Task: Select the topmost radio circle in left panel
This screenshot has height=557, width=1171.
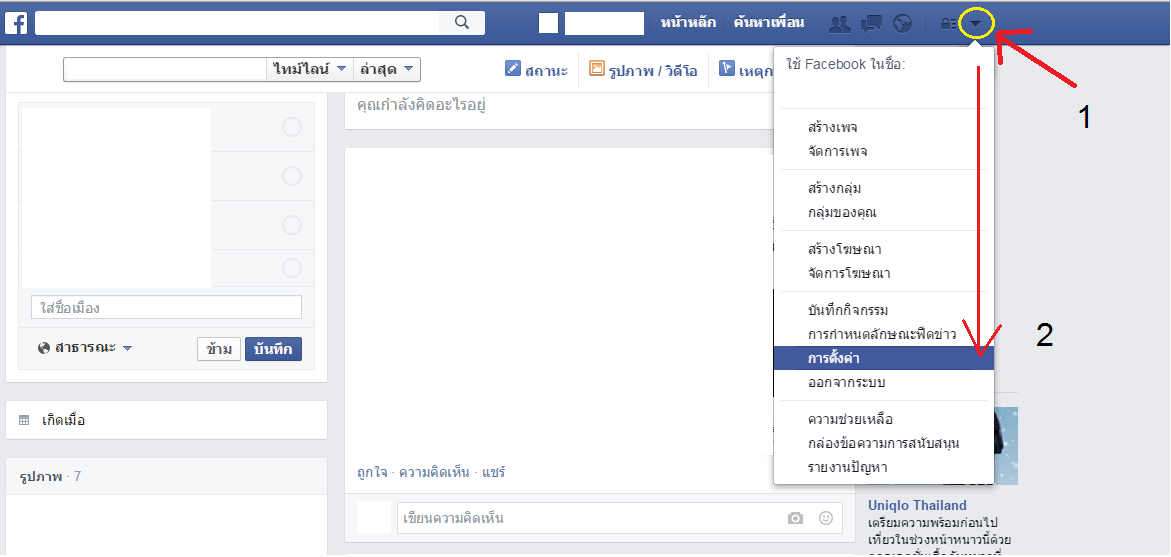Action: 291,127
